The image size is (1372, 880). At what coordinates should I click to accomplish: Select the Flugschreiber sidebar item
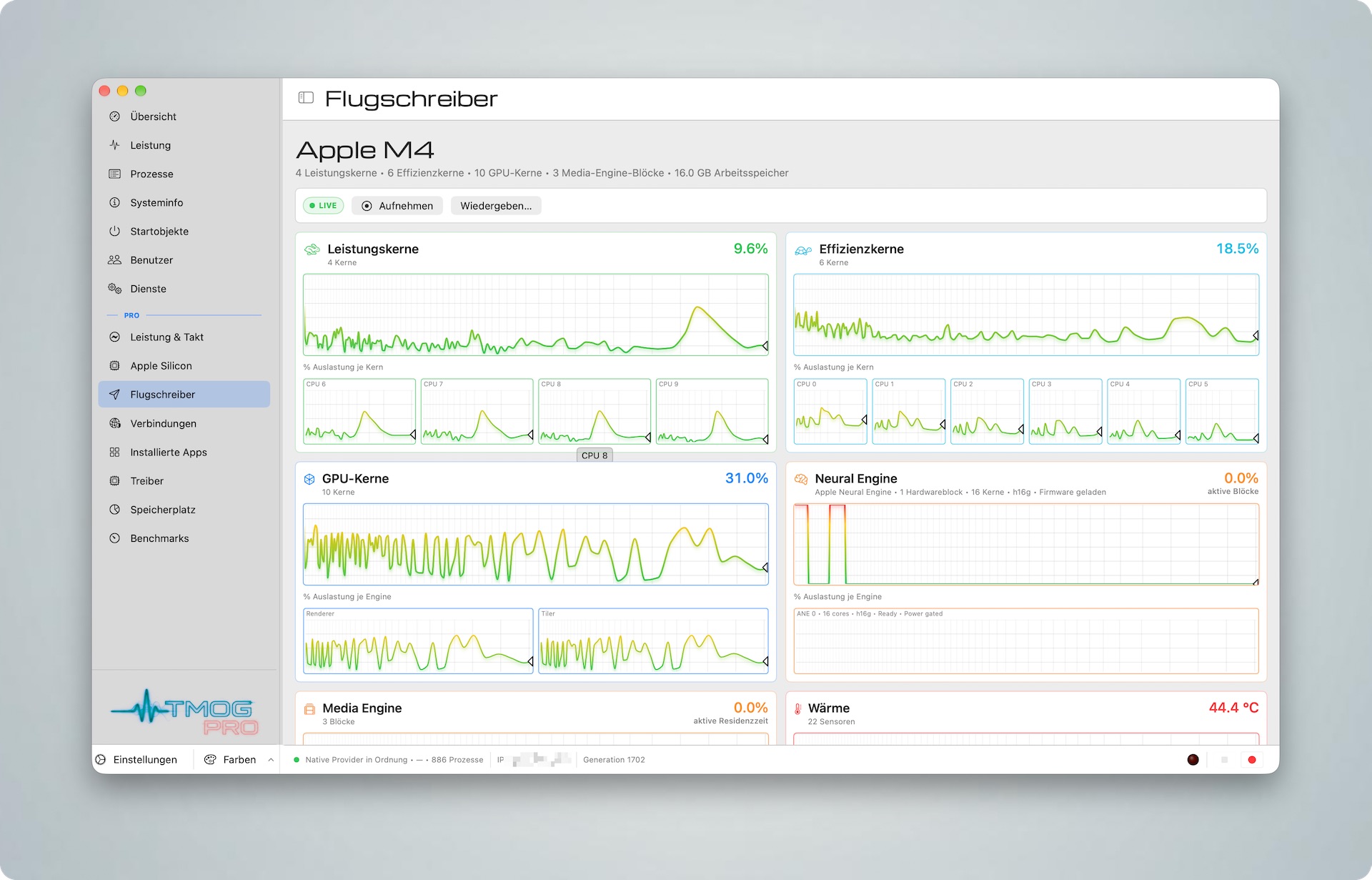tap(184, 394)
